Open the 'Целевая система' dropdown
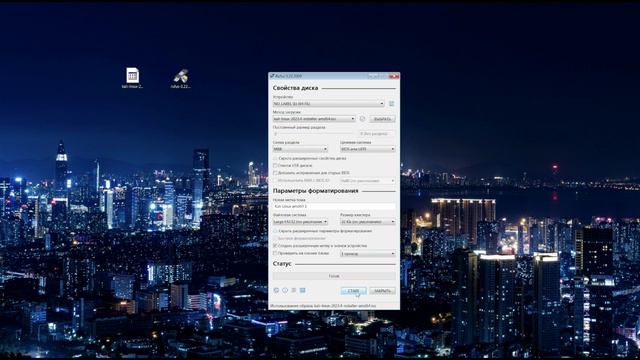This screenshot has height=360, width=640. (x=368, y=149)
